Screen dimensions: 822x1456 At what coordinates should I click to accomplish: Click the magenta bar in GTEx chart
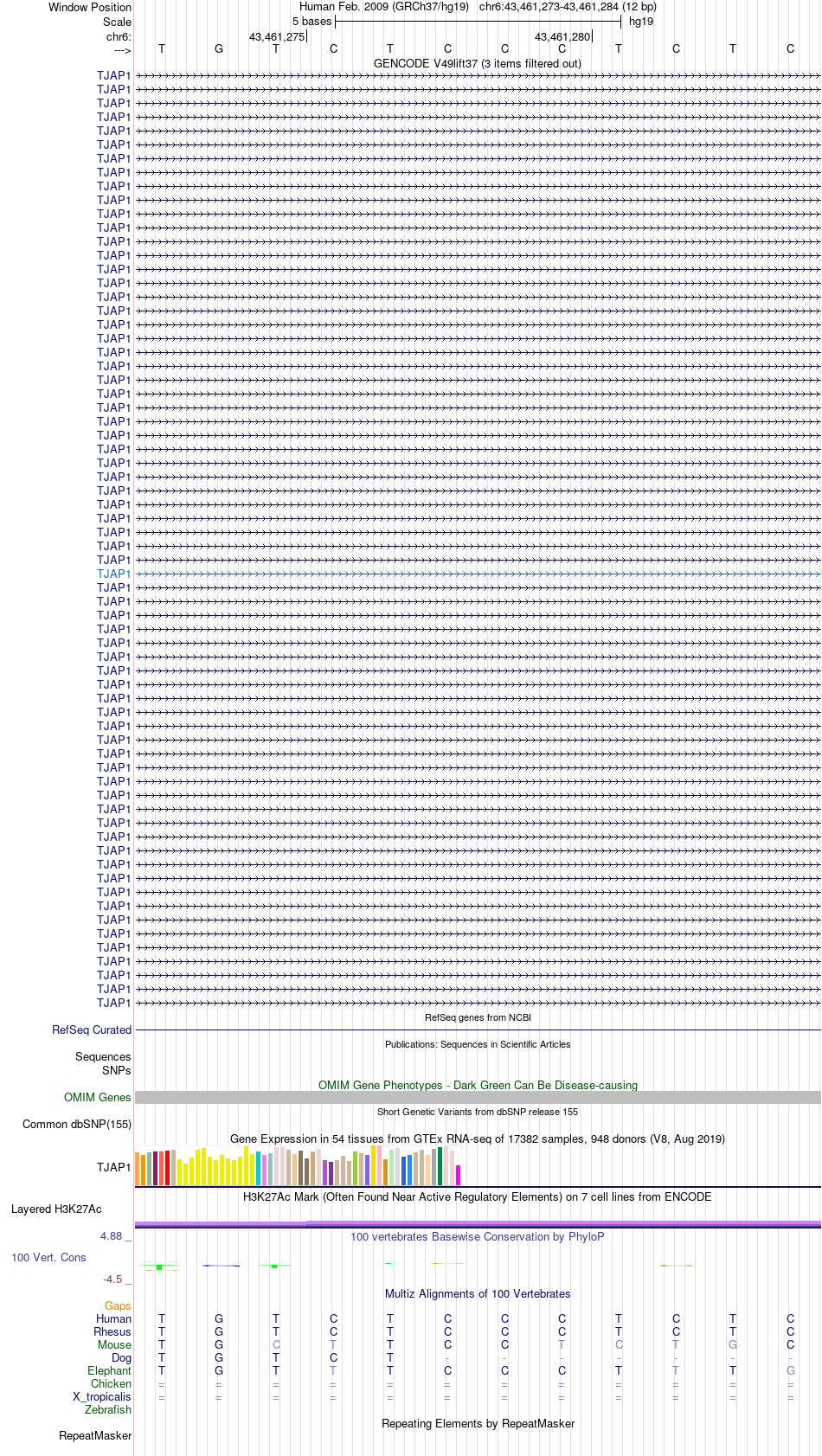click(x=459, y=1175)
